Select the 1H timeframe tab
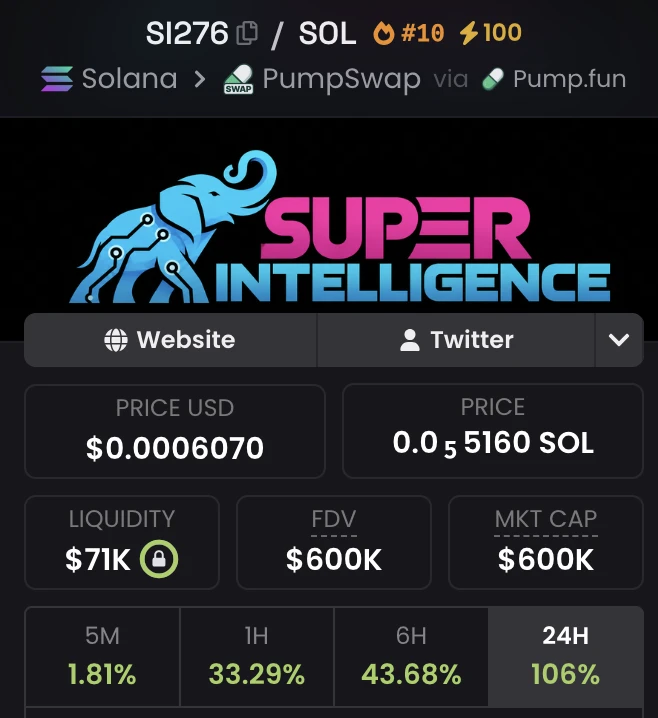 pos(257,656)
